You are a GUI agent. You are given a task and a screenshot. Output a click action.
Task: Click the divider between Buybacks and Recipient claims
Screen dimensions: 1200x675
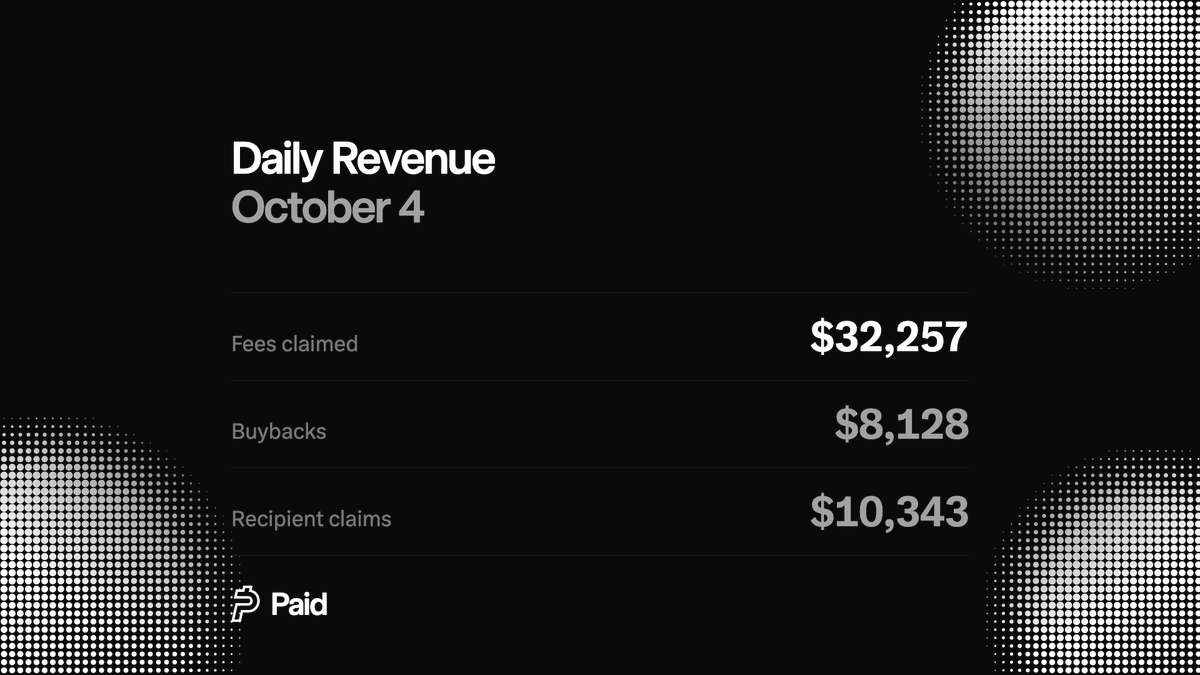tap(600, 468)
